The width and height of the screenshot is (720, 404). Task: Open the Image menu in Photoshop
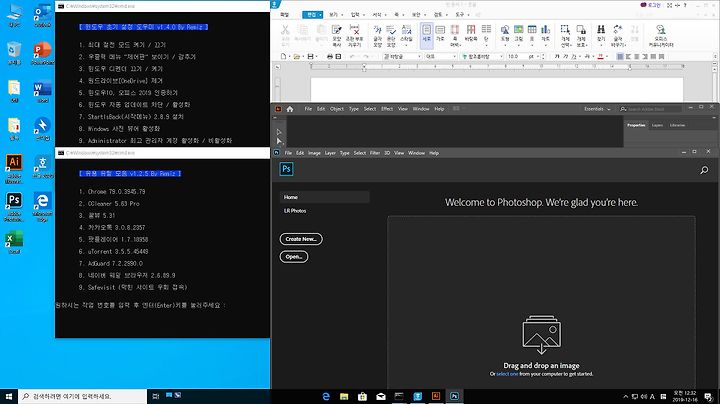click(x=314, y=153)
